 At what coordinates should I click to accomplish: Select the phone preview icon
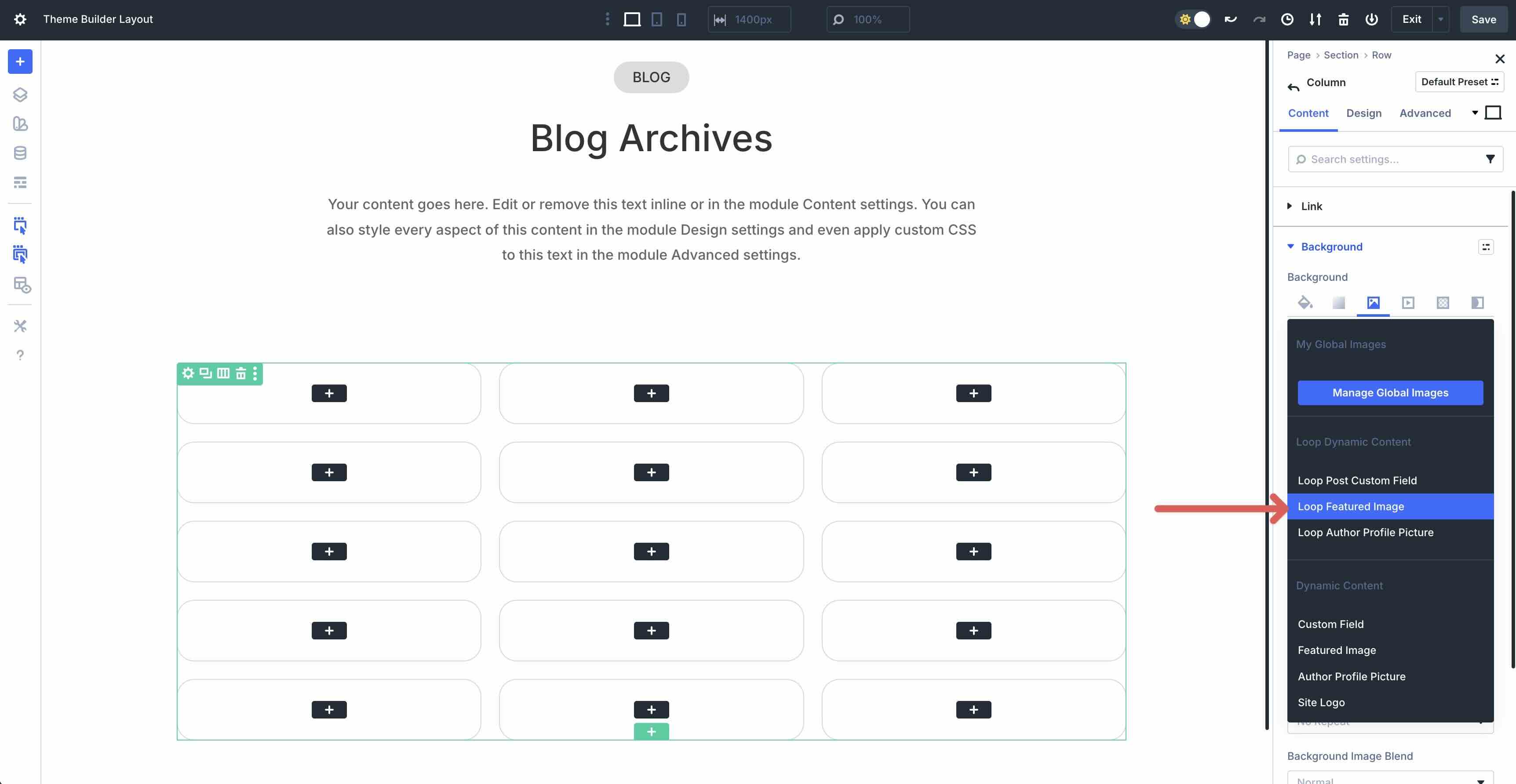[x=681, y=19]
